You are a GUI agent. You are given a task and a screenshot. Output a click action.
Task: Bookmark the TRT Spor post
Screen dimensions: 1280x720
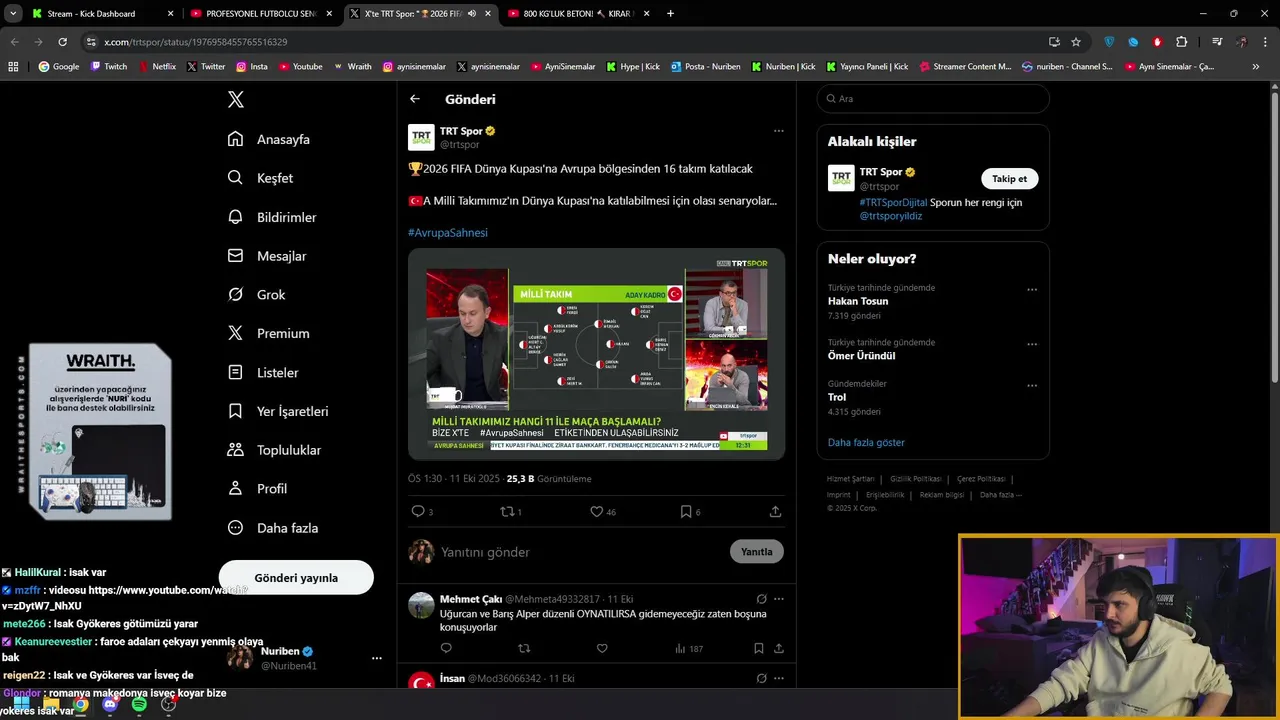(x=685, y=511)
